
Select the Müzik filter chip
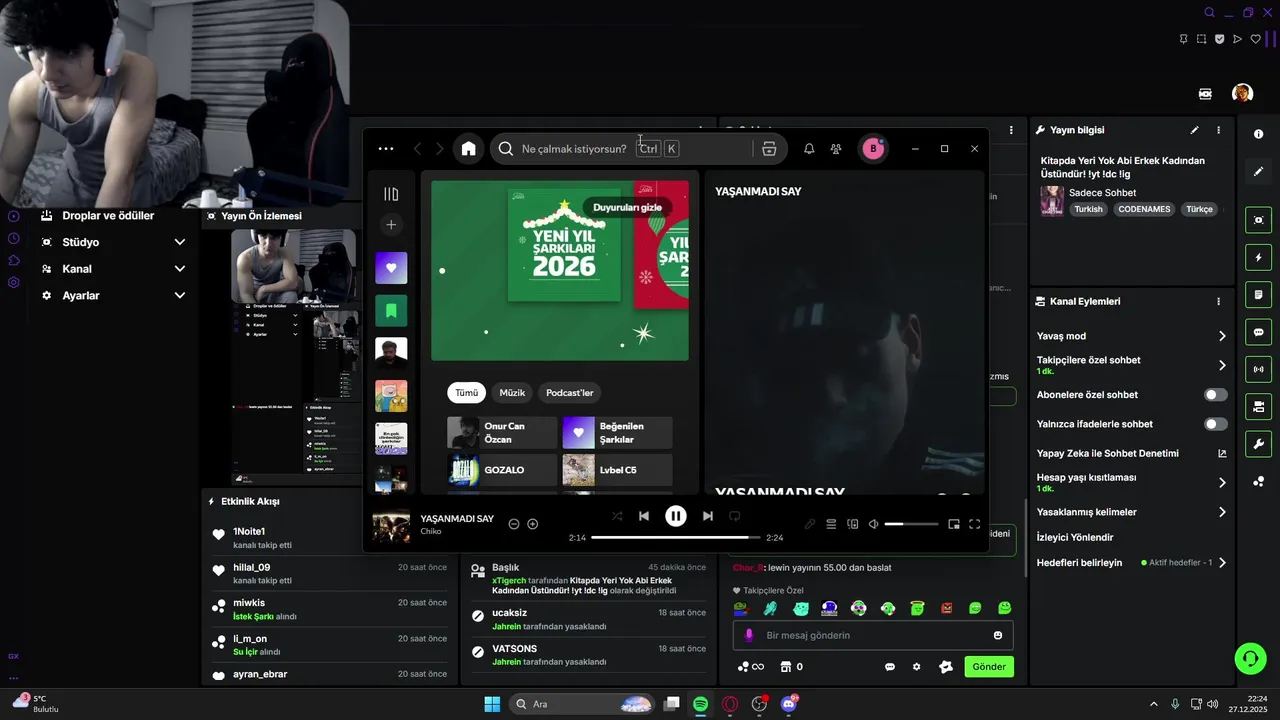click(x=512, y=393)
